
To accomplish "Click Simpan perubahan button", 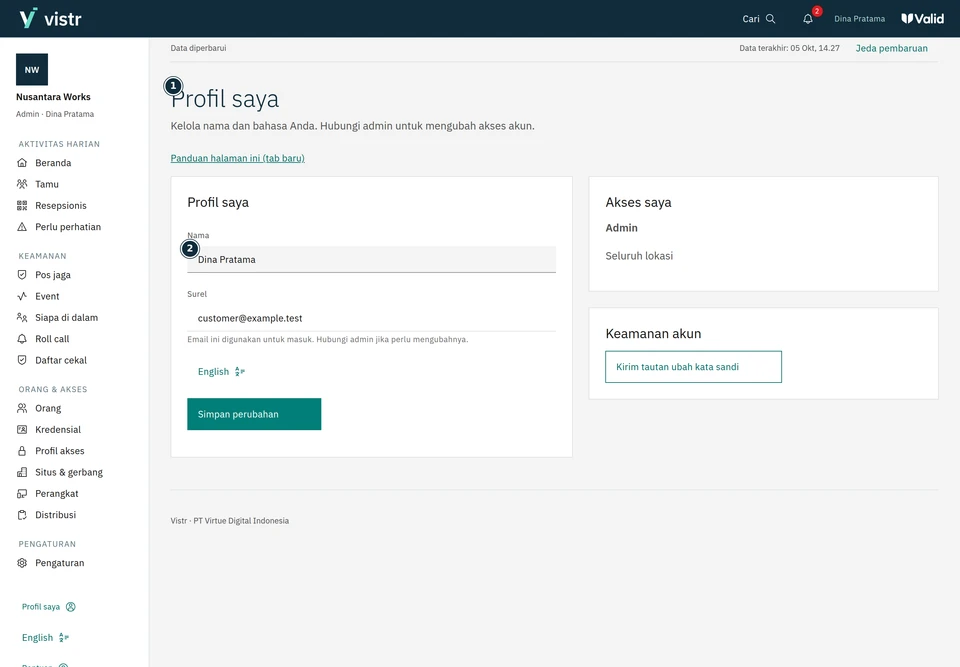I will (x=254, y=414).
